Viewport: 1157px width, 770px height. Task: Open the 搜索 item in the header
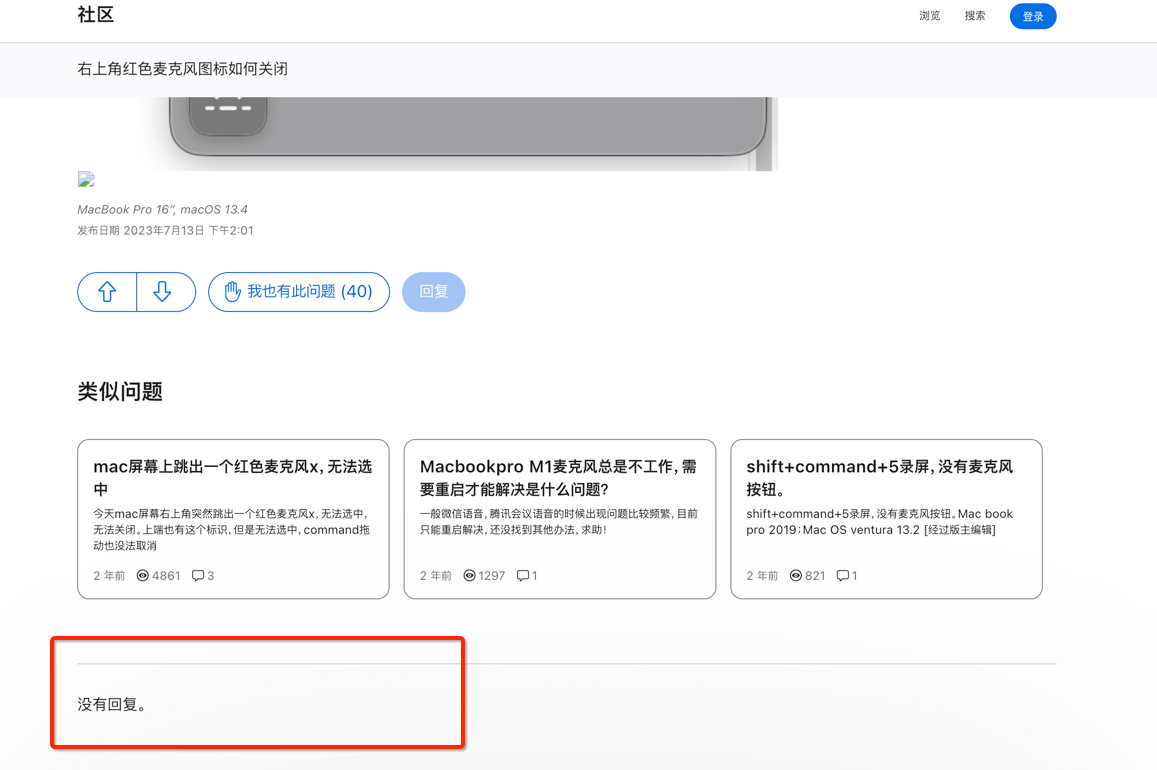click(x=975, y=16)
